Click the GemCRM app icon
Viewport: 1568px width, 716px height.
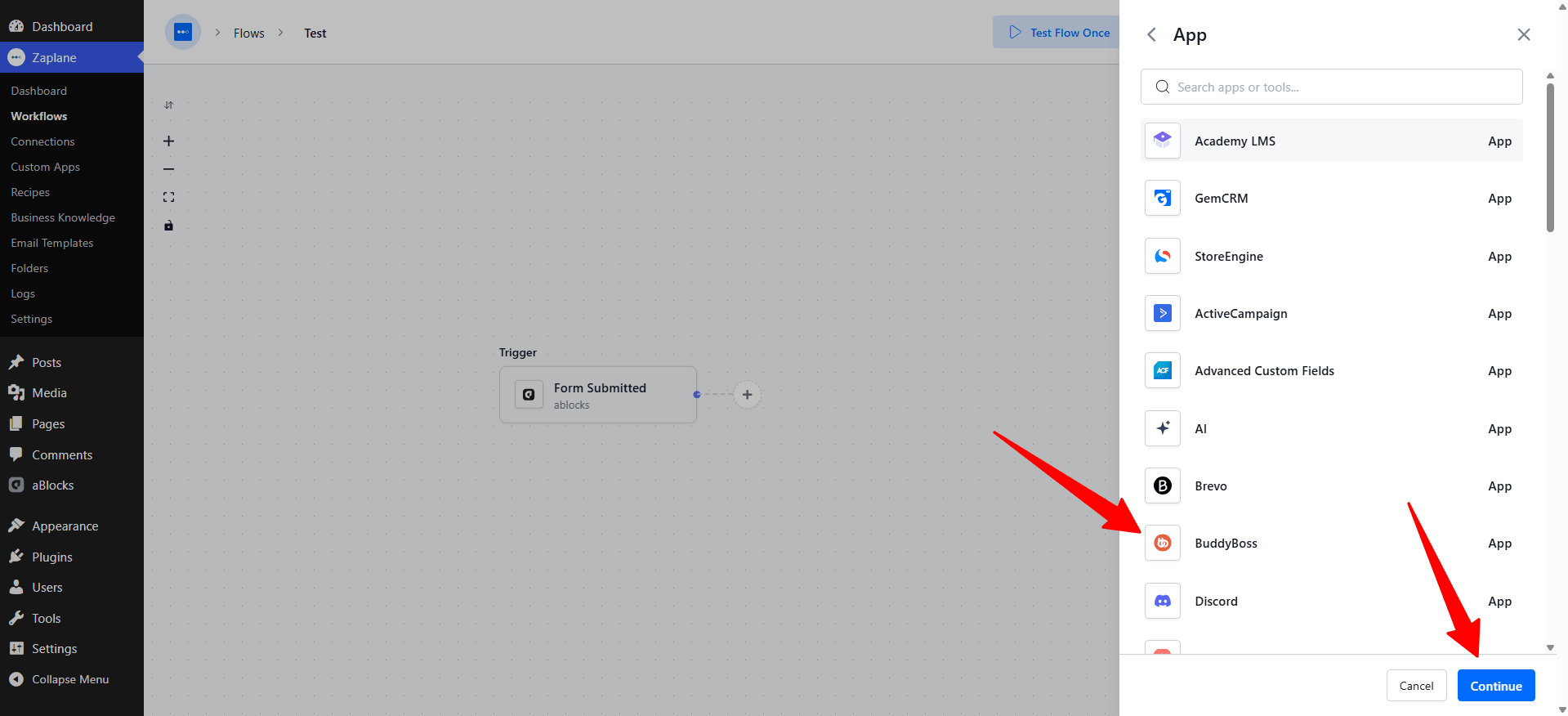click(1163, 198)
